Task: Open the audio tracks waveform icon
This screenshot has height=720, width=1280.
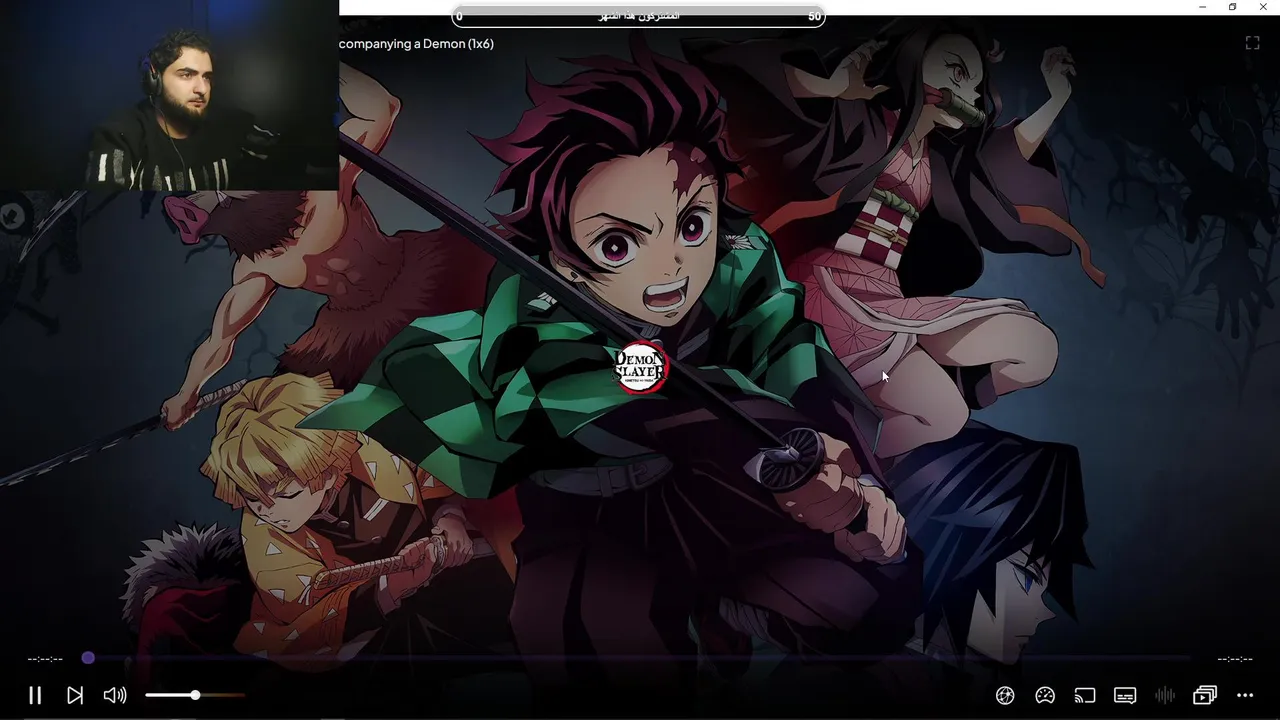Action: click(x=1165, y=695)
